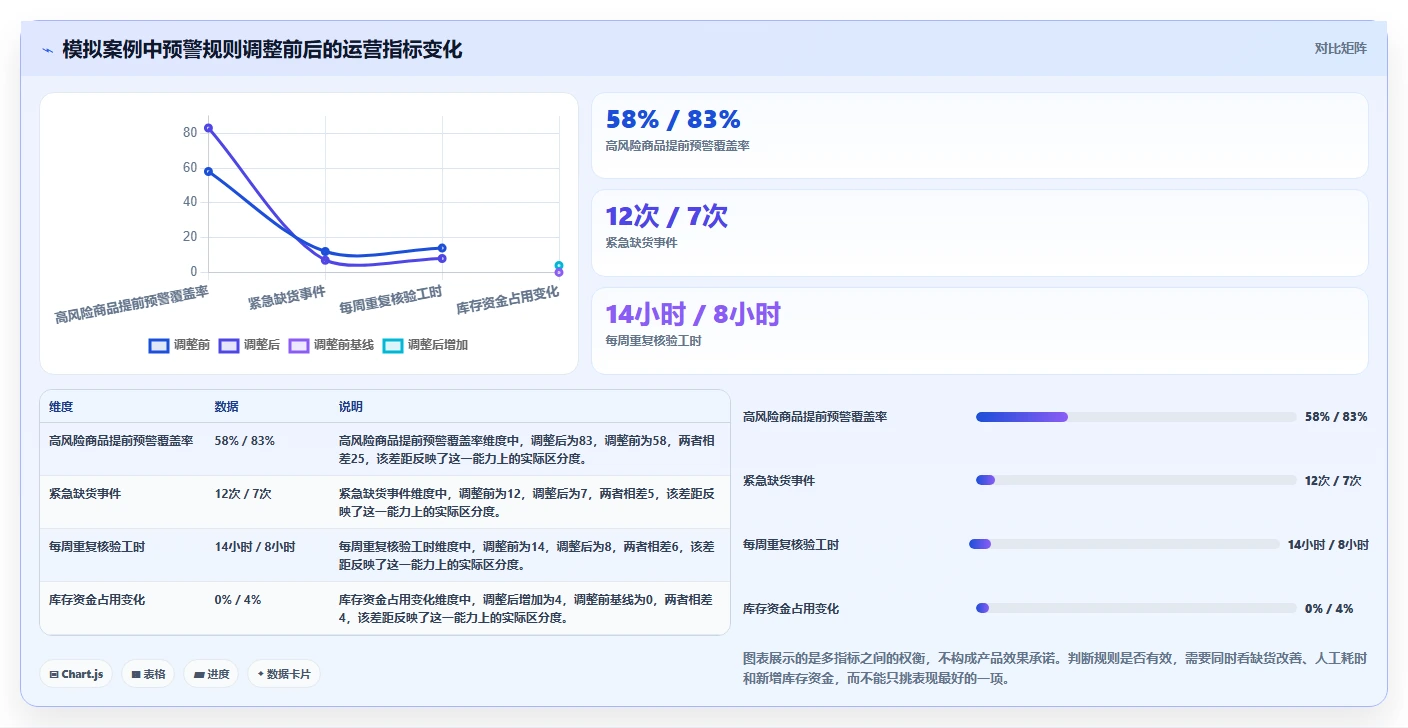1408x728 pixels.
Task: Click 每周重复核验工时 progress bar
Action: pos(1124,545)
